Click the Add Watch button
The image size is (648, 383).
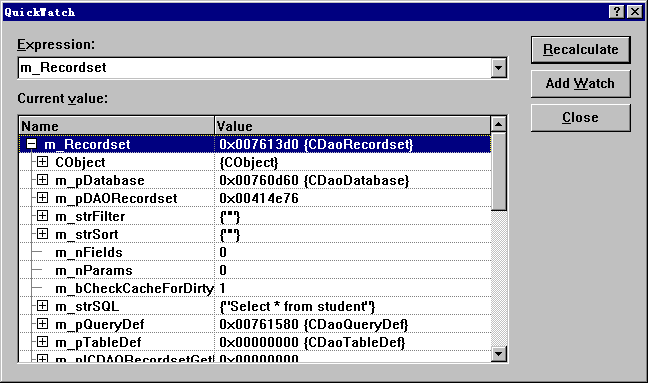(581, 83)
